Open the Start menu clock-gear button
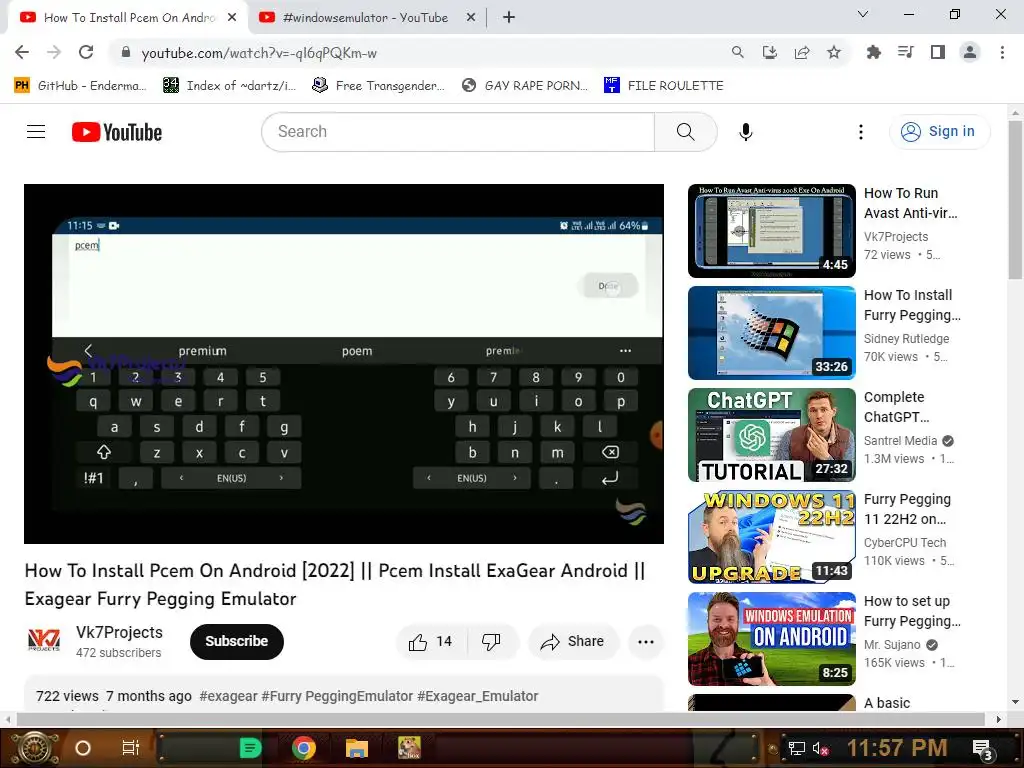The width and height of the screenshot is (1024, 768). click(34, 748)
